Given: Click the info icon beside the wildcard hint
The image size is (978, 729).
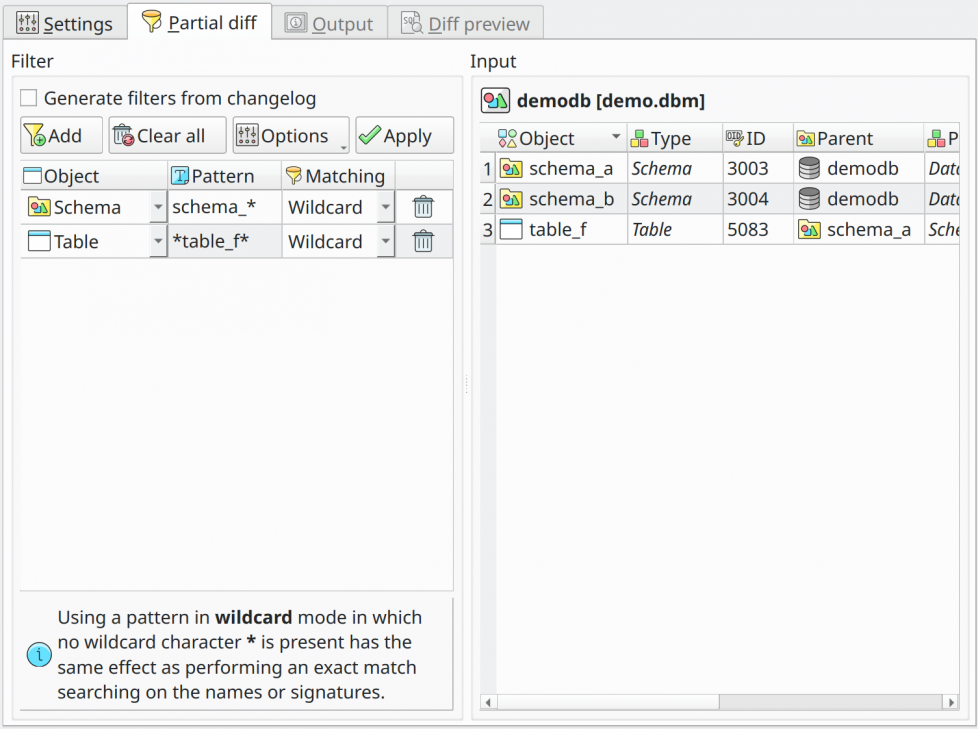Looking at the screenshot, I should point(39,655).
